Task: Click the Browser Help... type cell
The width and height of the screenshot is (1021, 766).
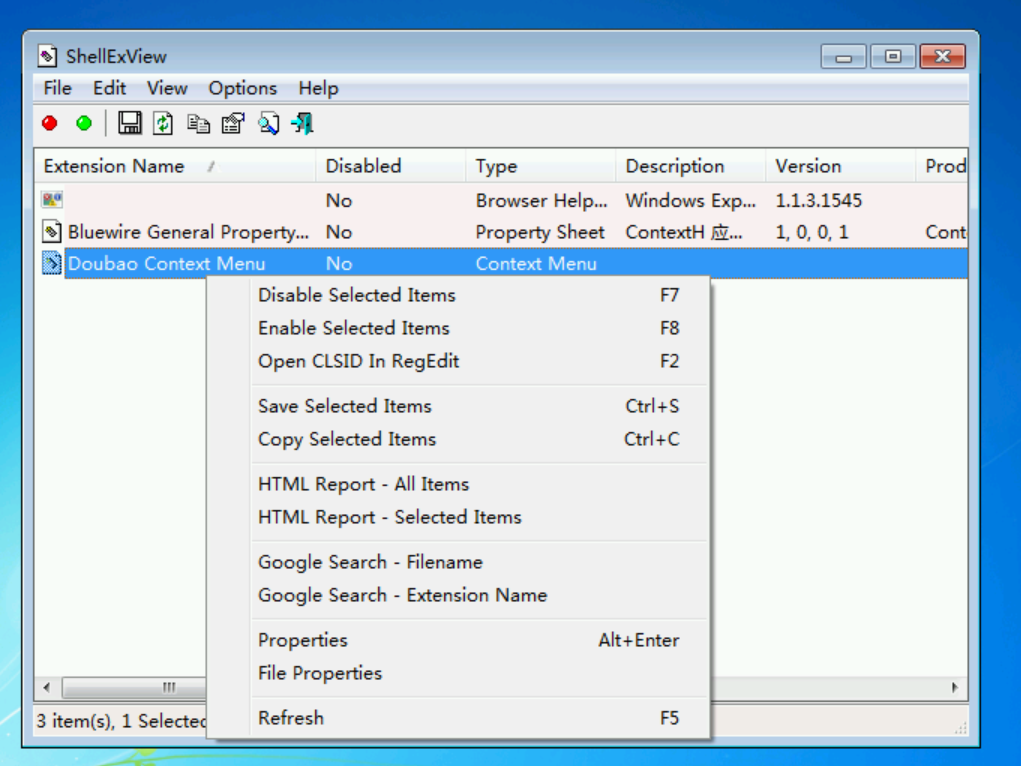Action: pos(541,200)
